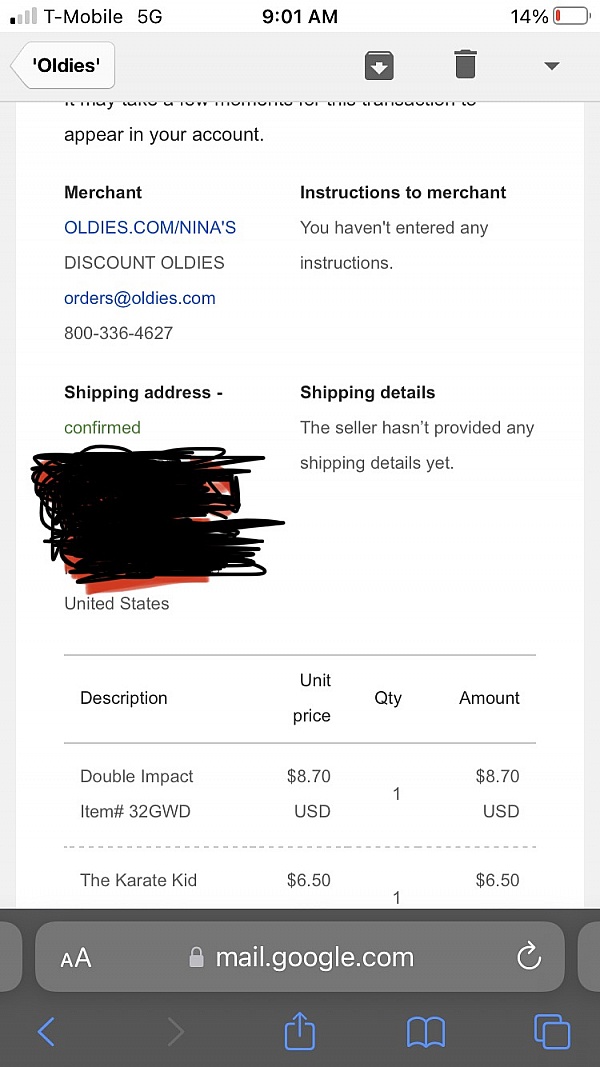Screen dimensions: 600x1067
Task: Select the Double Impact item row
Action: click(137, 777)
